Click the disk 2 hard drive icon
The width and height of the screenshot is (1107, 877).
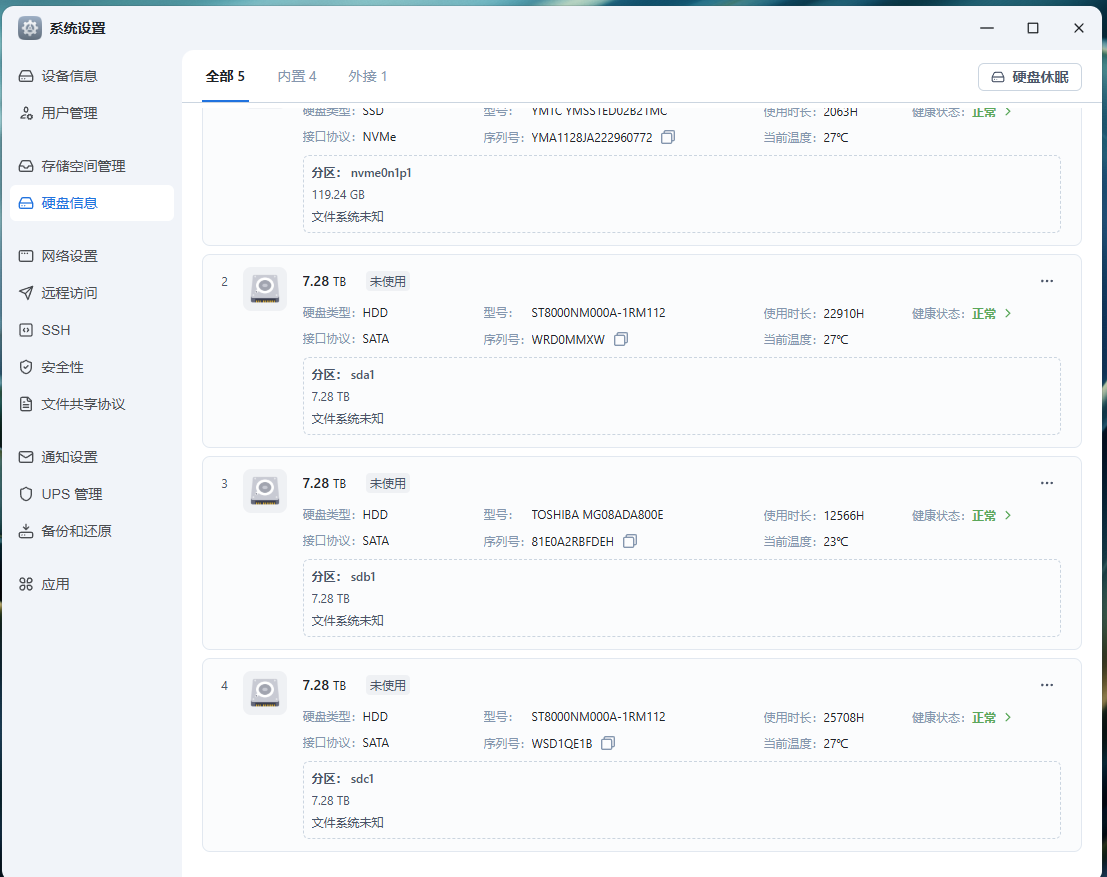pos(265,289)
